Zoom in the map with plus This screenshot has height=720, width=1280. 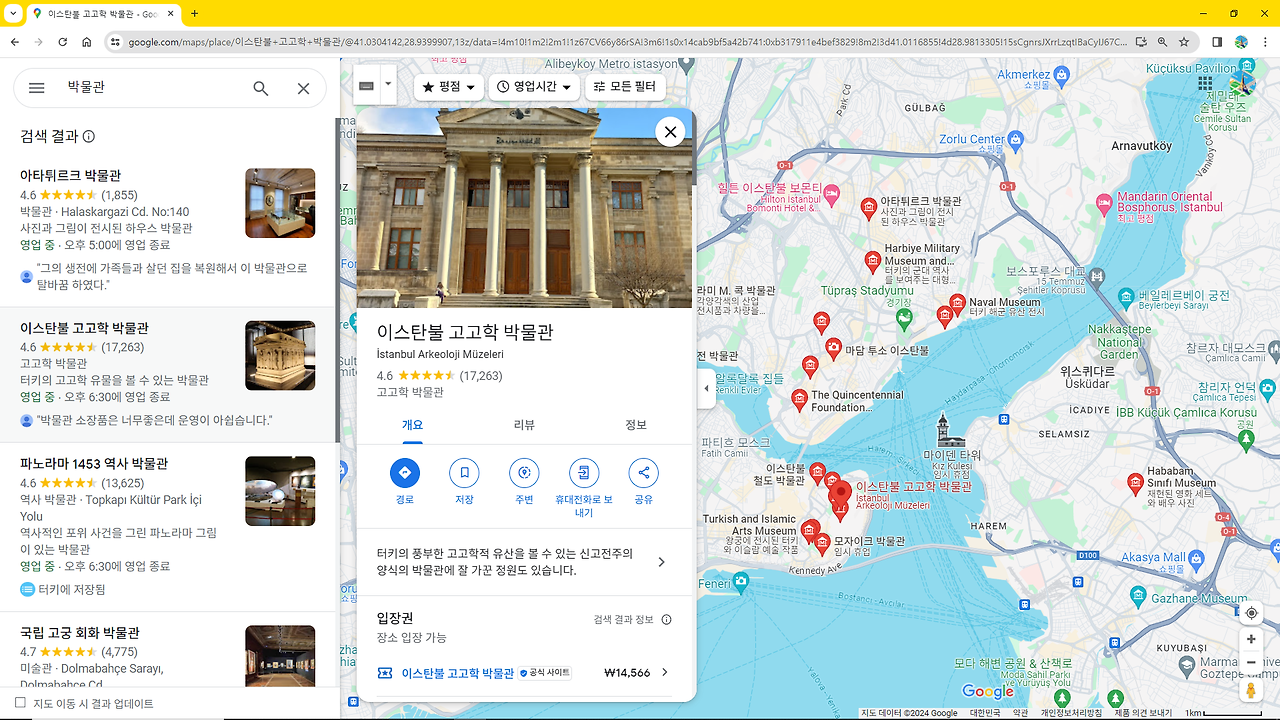click(1251, 639)
